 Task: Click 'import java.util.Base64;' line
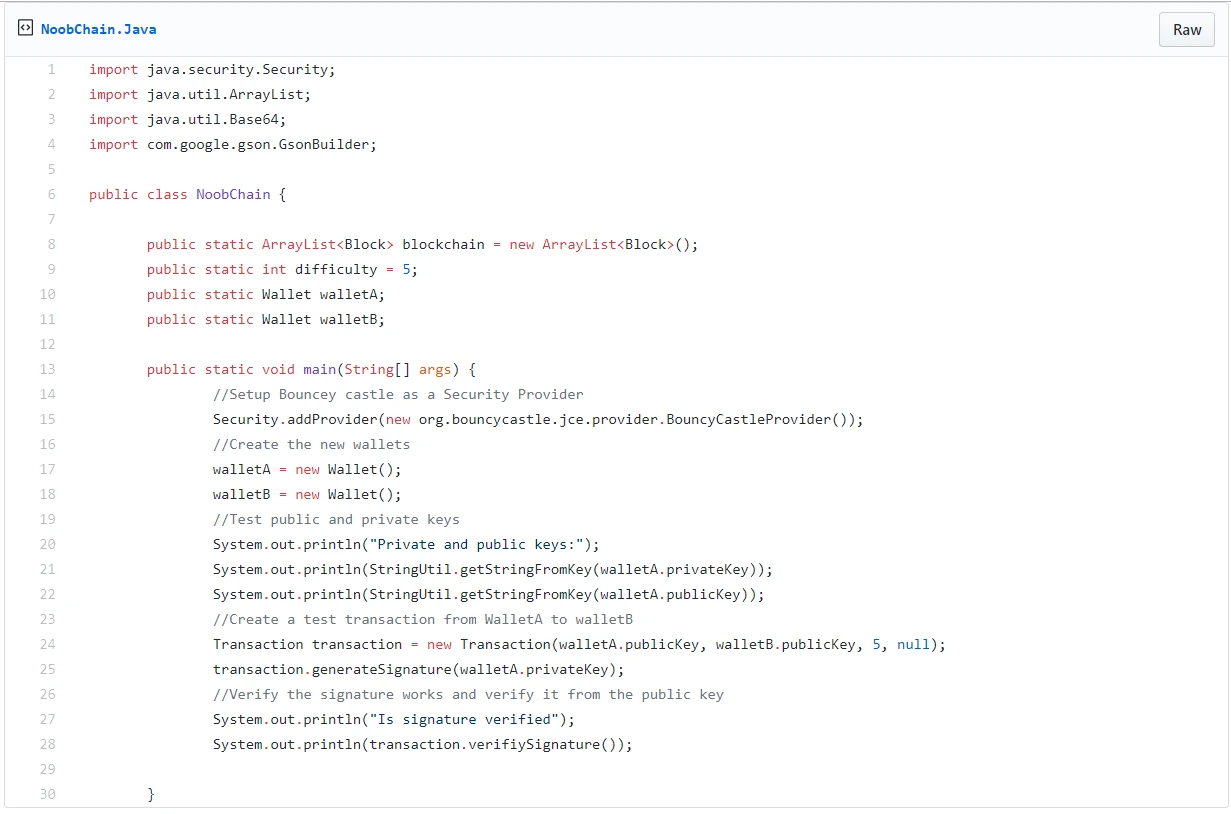coord(188,119)
